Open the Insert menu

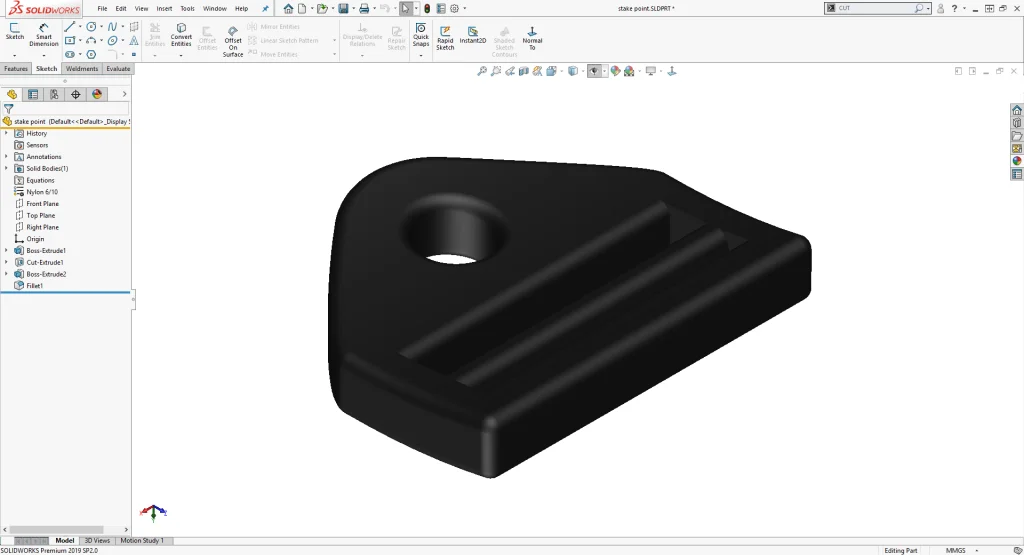(164, 8)
